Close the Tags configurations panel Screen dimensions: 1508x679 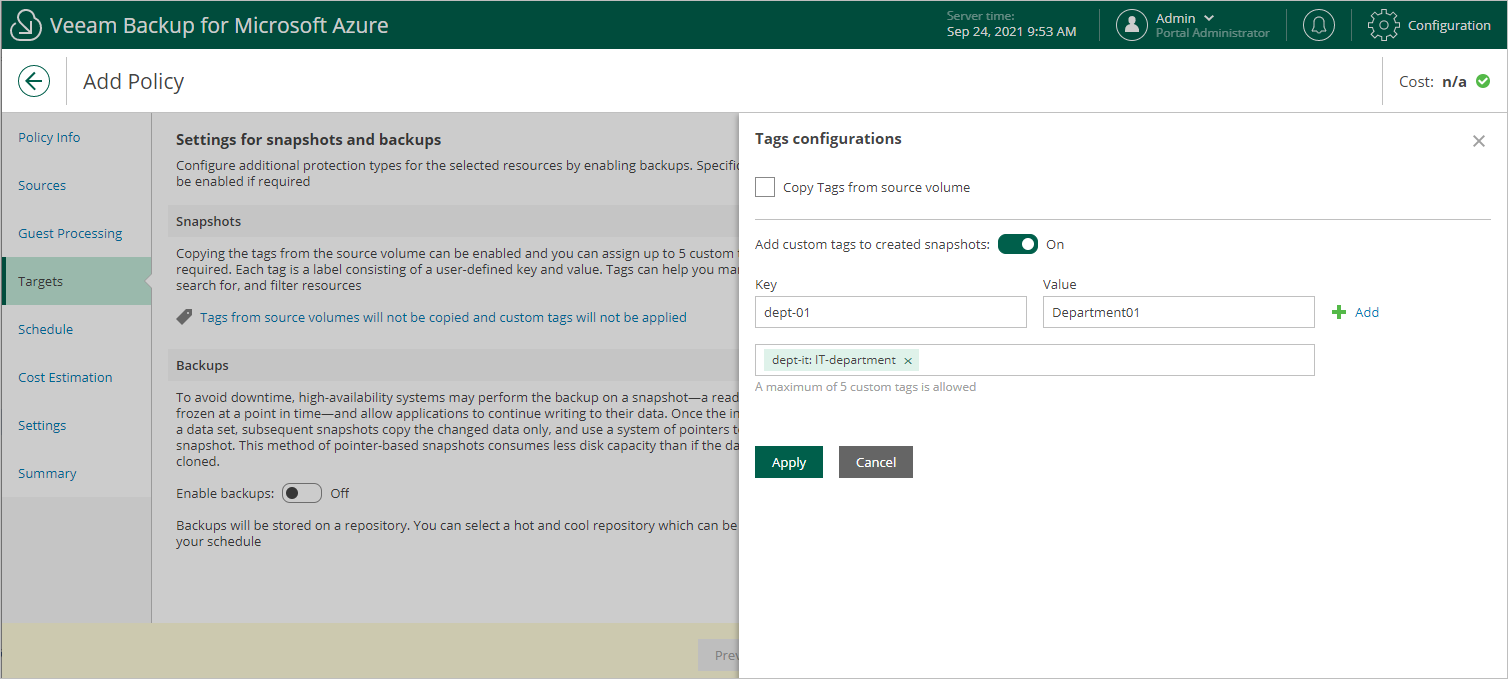[x=1479, y=141]
